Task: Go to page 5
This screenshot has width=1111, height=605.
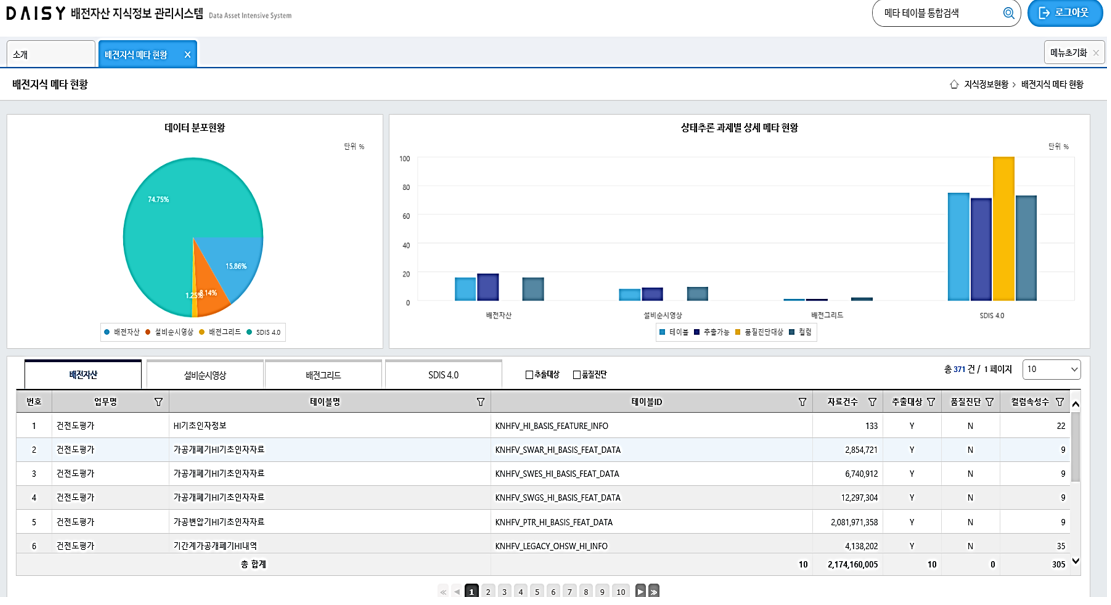Action: [537, 592]
